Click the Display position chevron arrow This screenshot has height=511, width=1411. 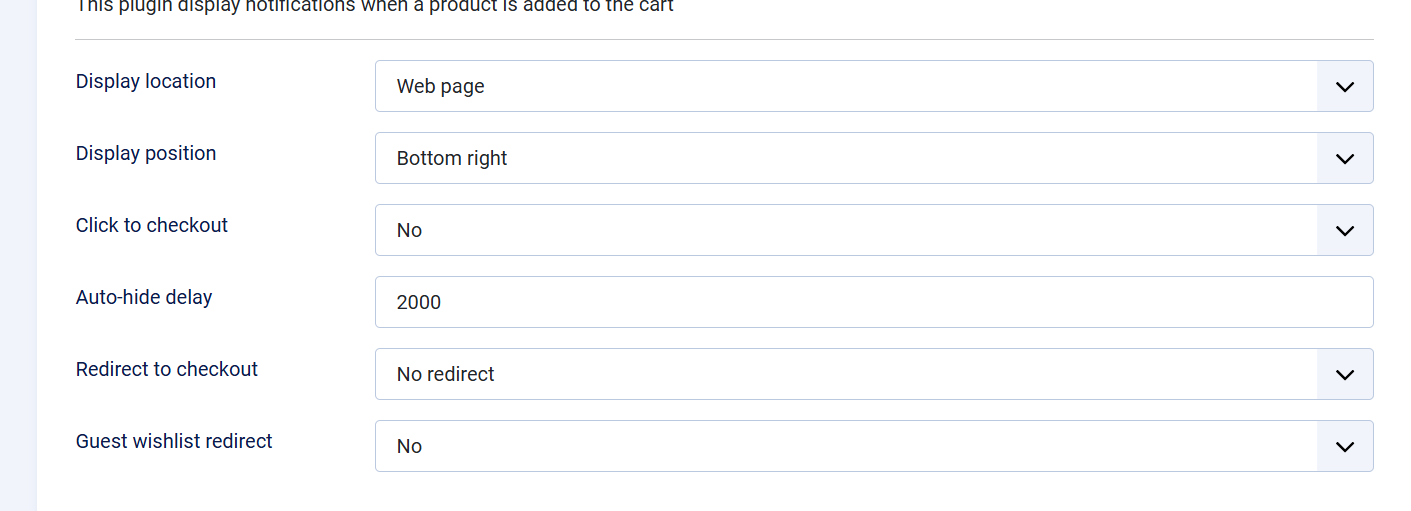(1345, 159)
